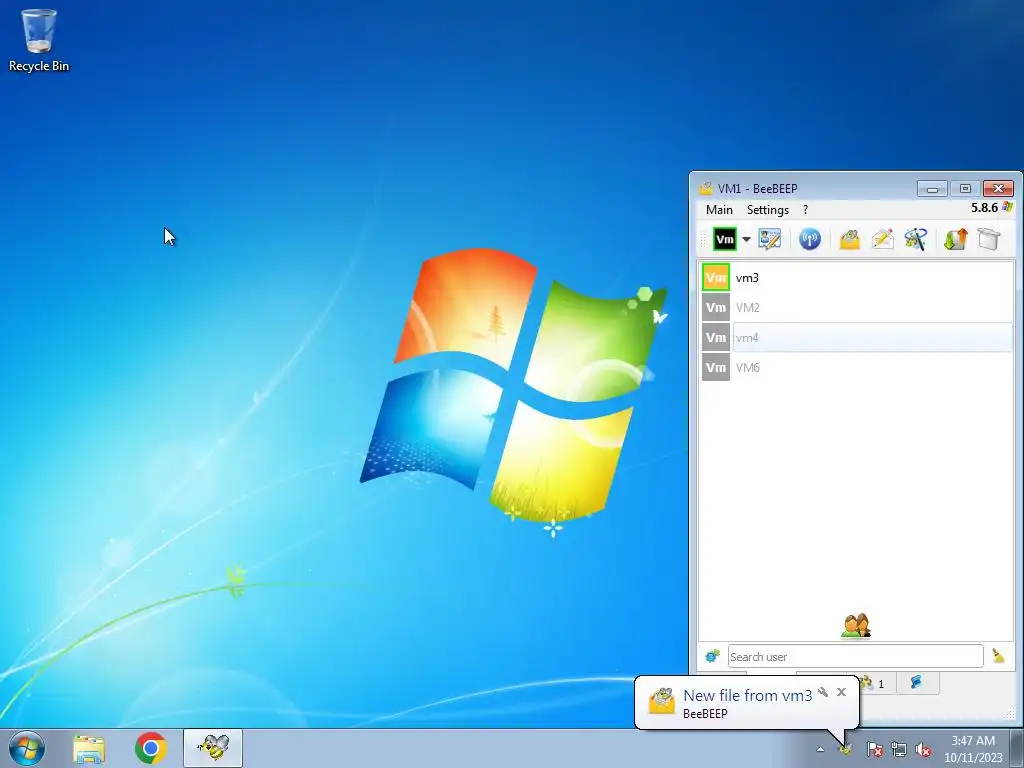Click the 5.8.6 version label

[x=984, y=208]
